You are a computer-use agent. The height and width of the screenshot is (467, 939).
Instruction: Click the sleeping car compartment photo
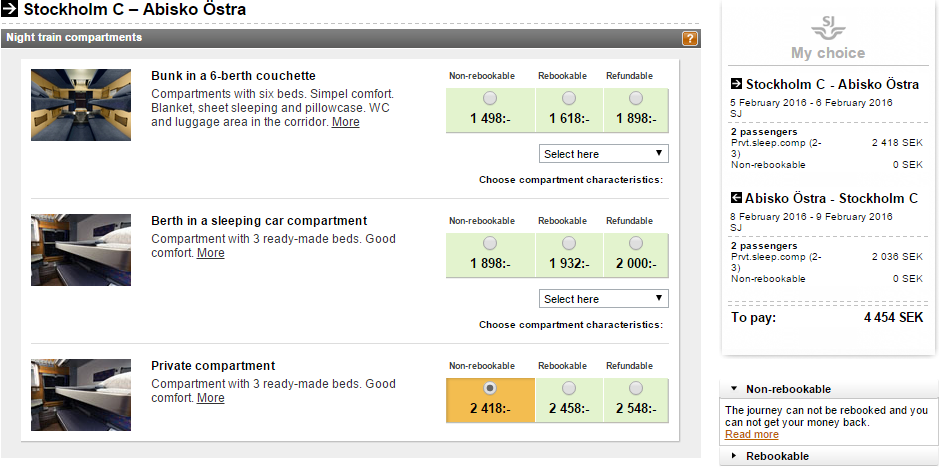[x=81, y=250]
